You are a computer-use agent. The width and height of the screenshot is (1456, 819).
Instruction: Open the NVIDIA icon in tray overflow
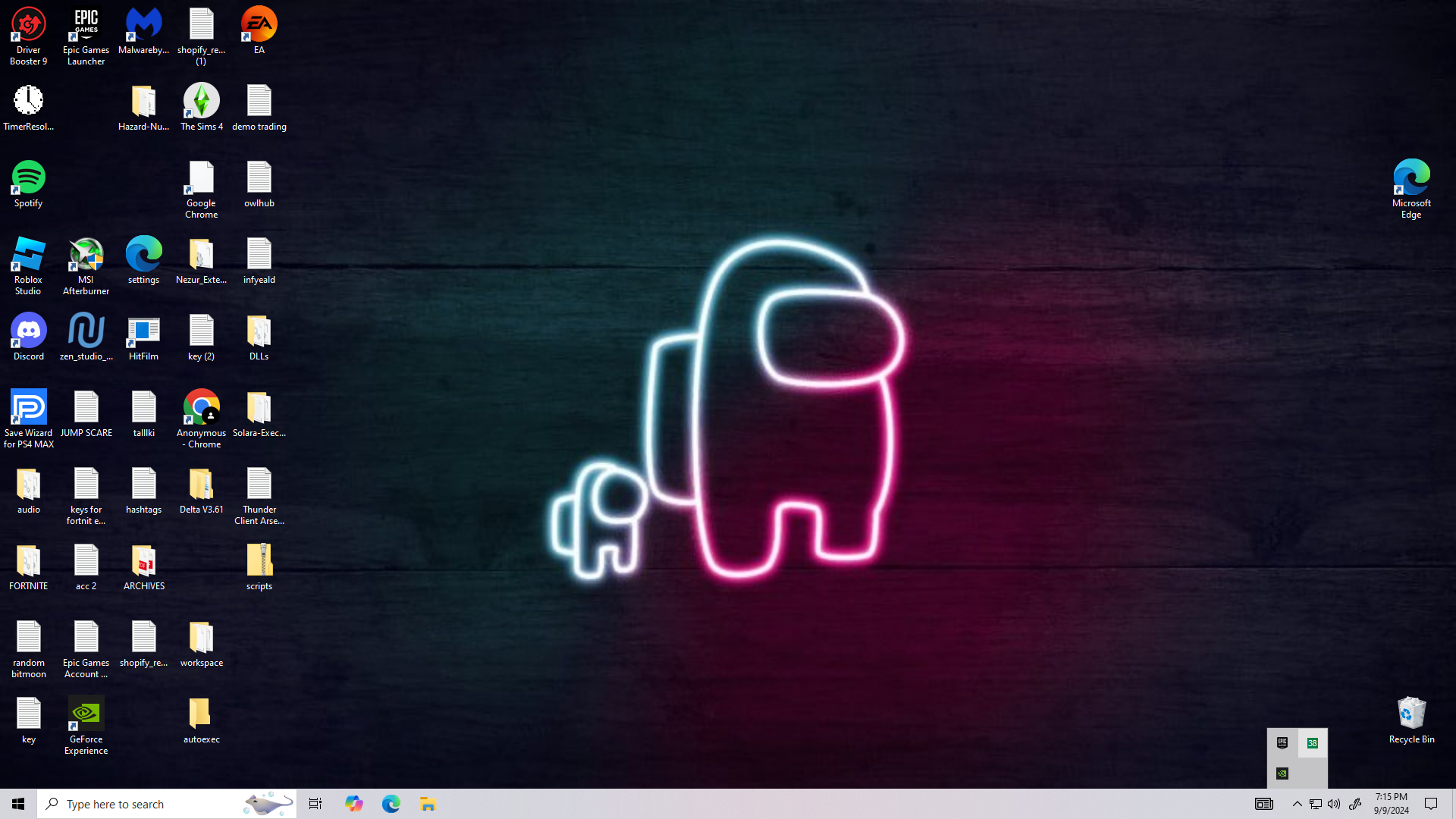coord(1282,773)
